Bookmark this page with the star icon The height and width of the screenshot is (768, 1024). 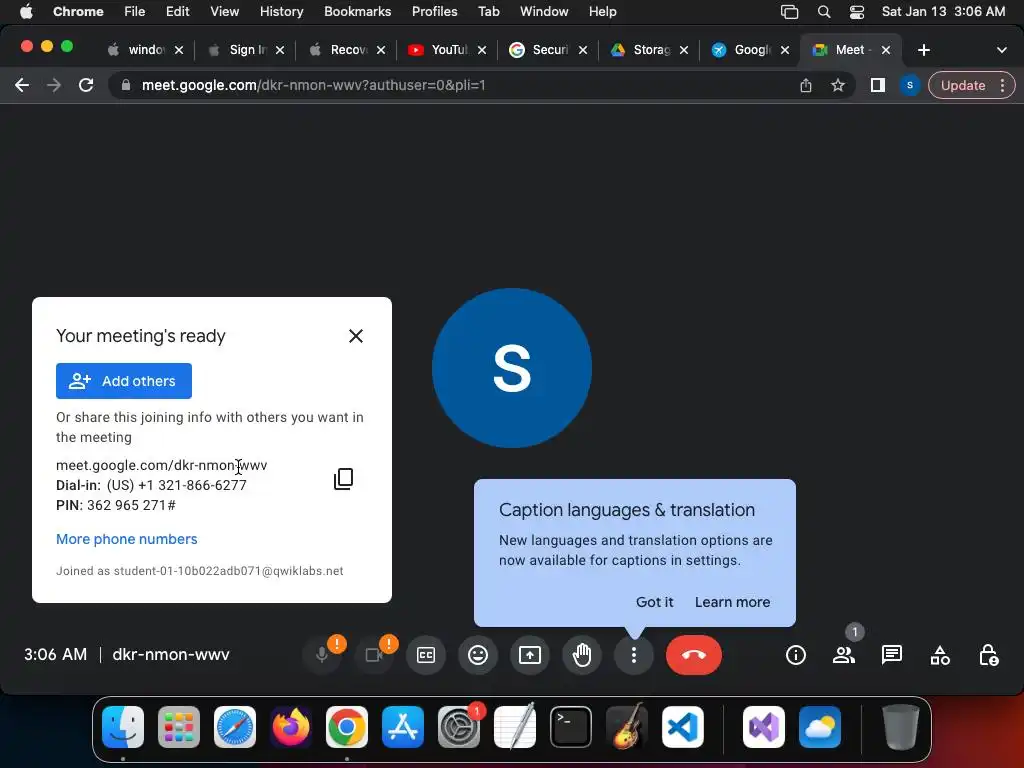pyautogui.click(x=838, y=85)
